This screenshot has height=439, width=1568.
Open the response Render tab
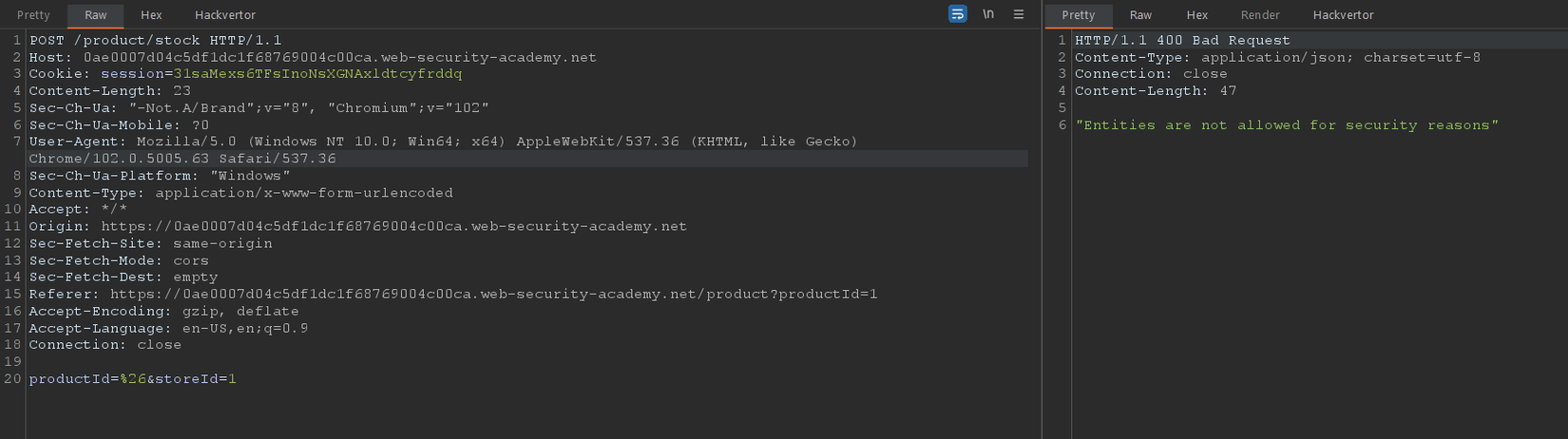click(x=1260, y=15)
